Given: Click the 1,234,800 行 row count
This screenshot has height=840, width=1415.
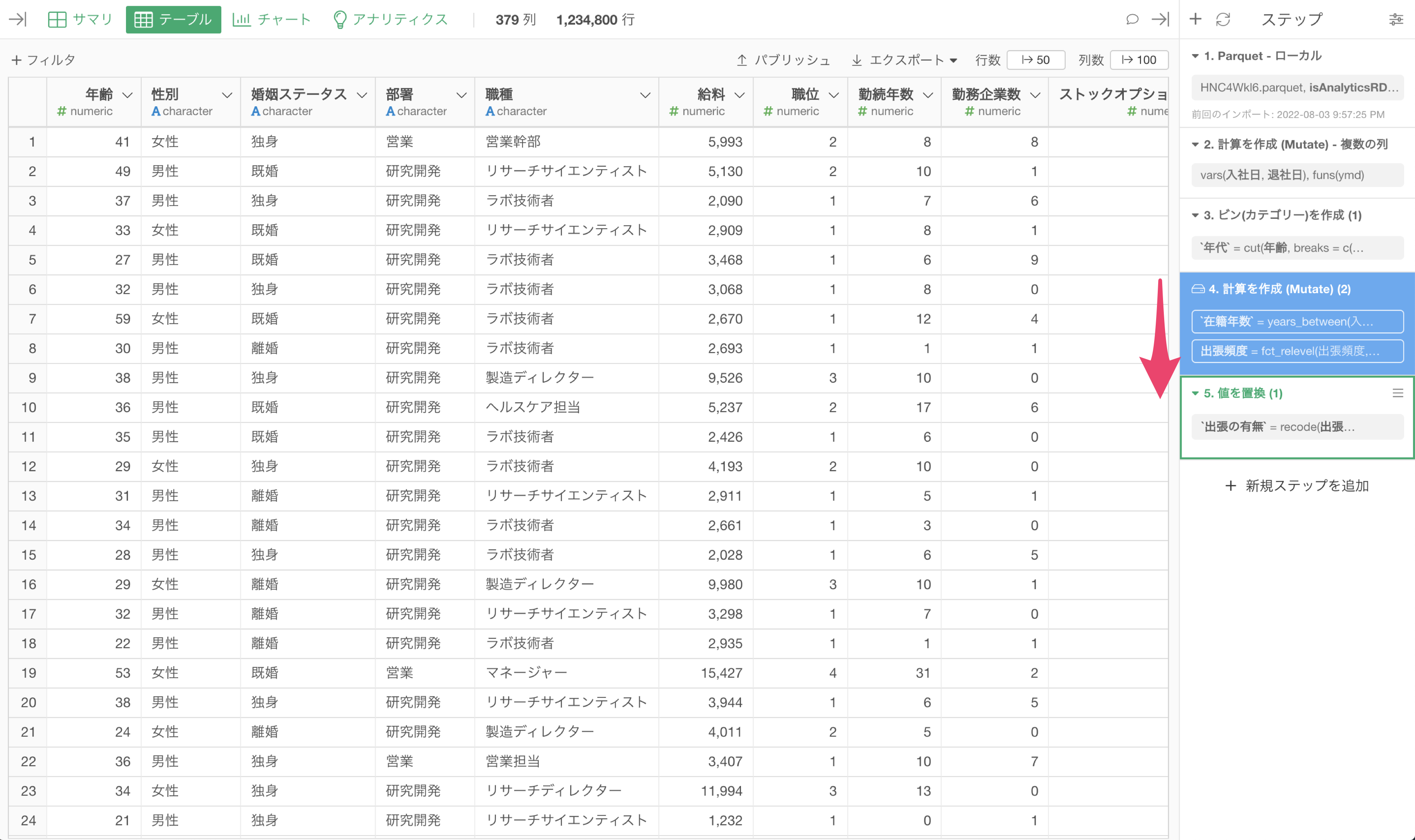Looking at the screenshot, I should tap(595, 20).
